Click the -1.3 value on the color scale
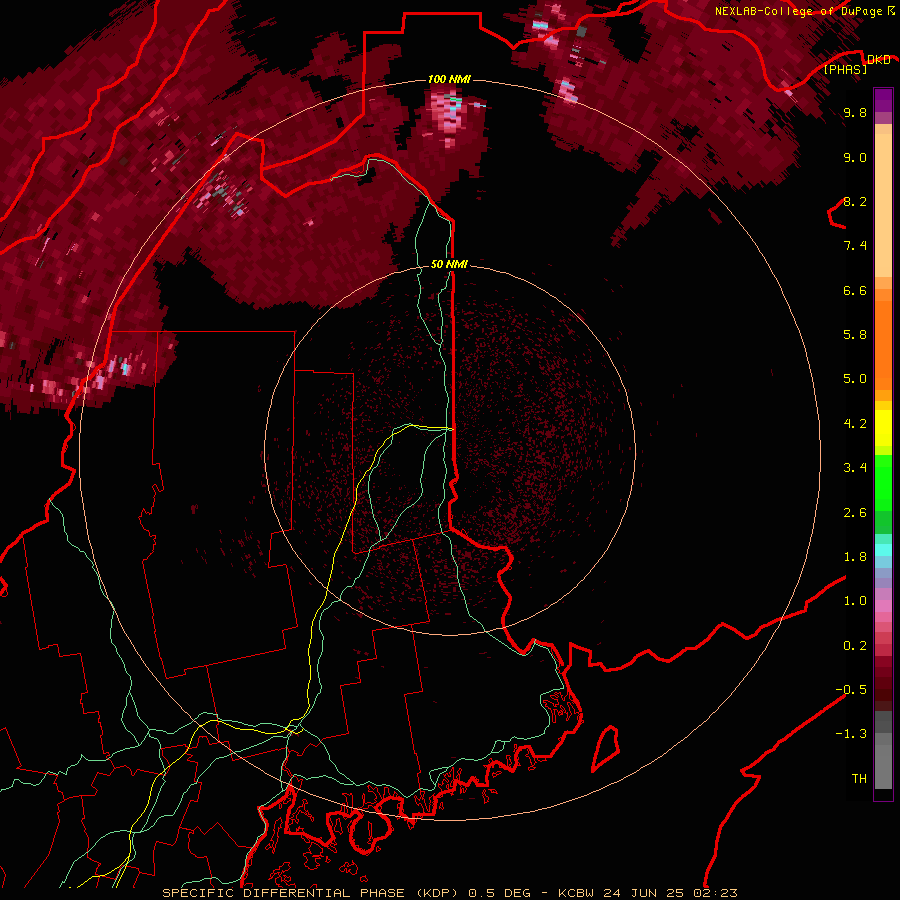This screenshot has height=900, width=900. [x=851, y=734]
